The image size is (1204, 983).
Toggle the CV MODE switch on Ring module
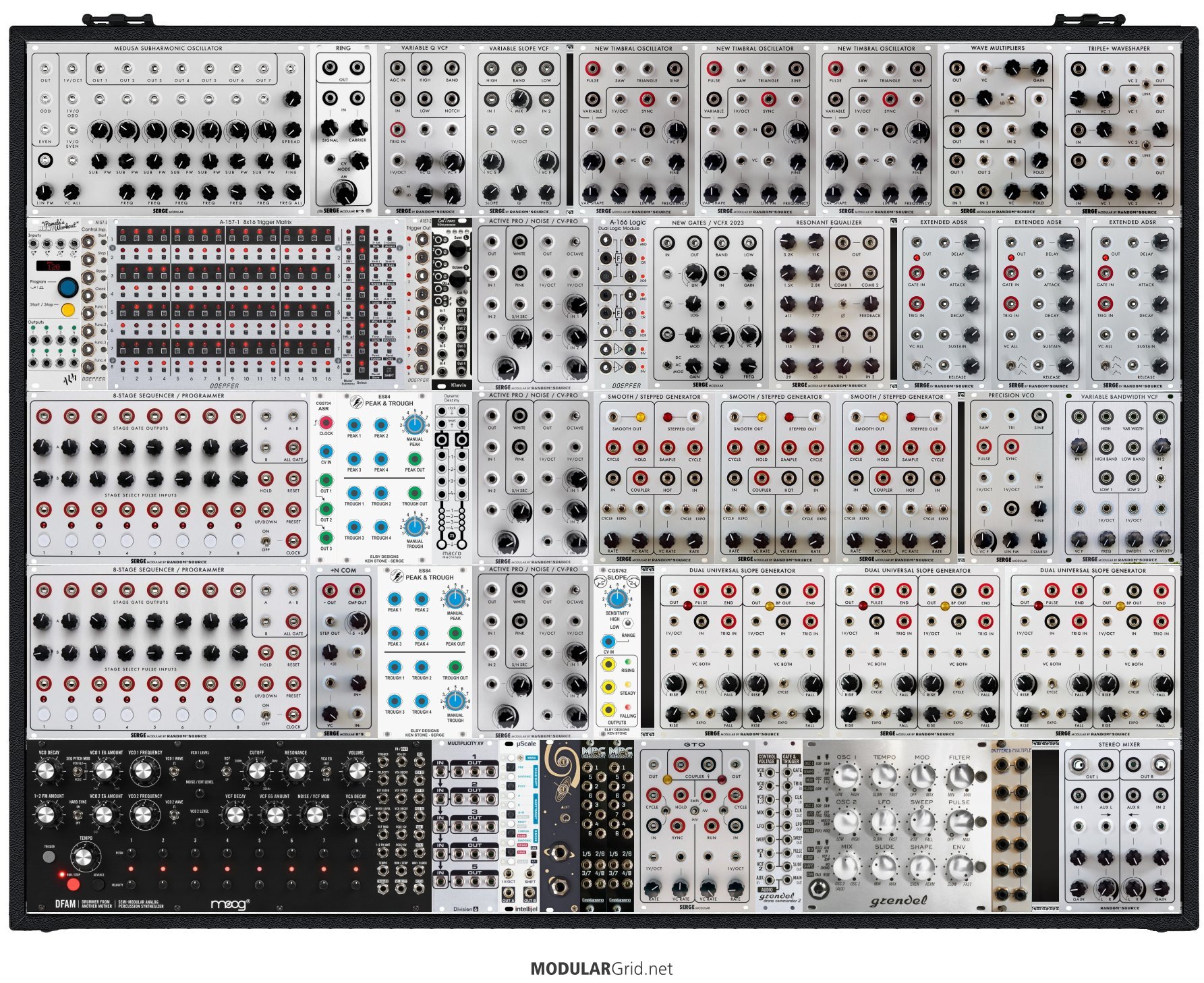point(331,160)
